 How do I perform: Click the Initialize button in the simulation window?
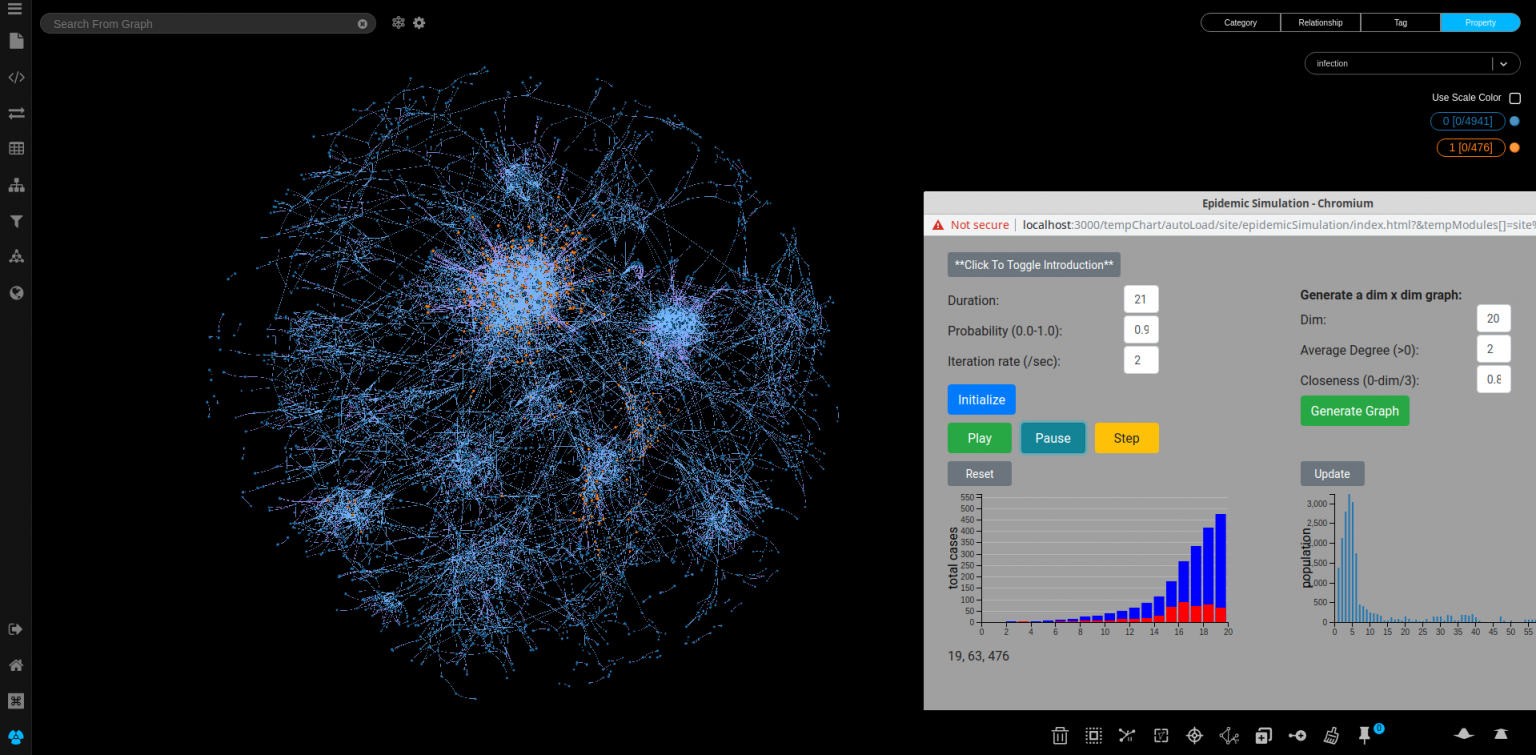tap(981, 399)
